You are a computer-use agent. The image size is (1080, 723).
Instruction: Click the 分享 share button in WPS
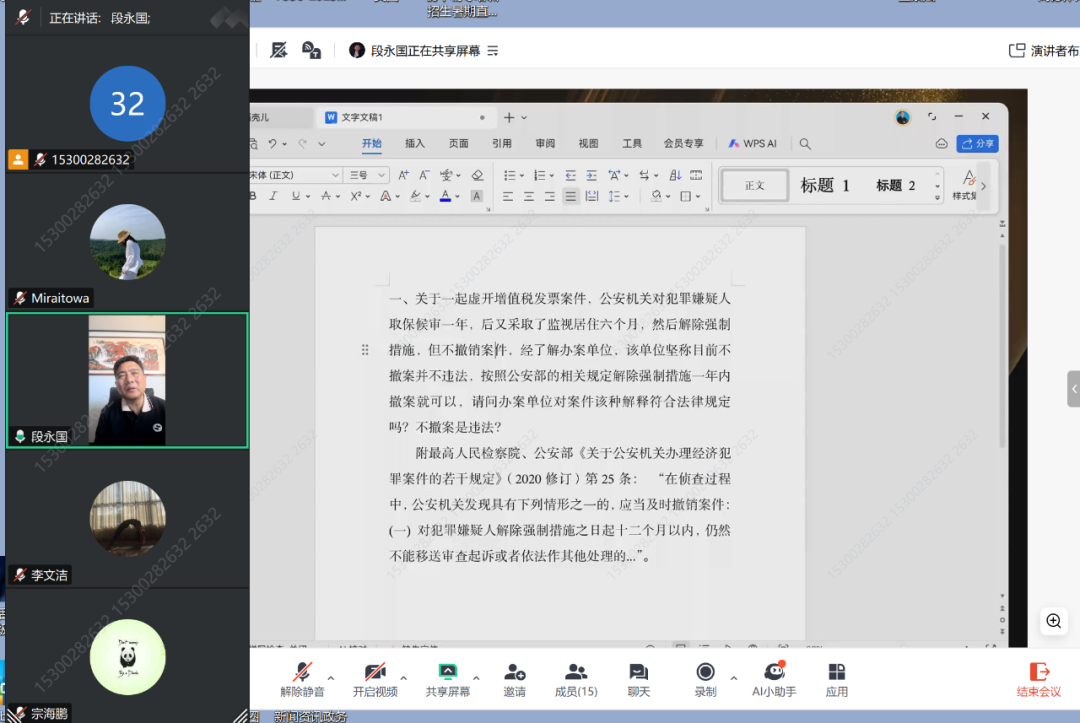[977, 143]
